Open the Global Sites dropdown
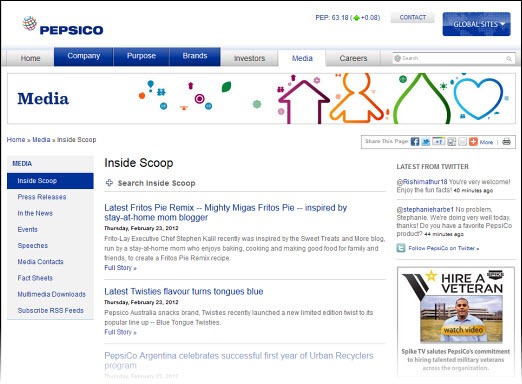The width and height of the screenshot is (522, 384). click(x=476, y=24)
